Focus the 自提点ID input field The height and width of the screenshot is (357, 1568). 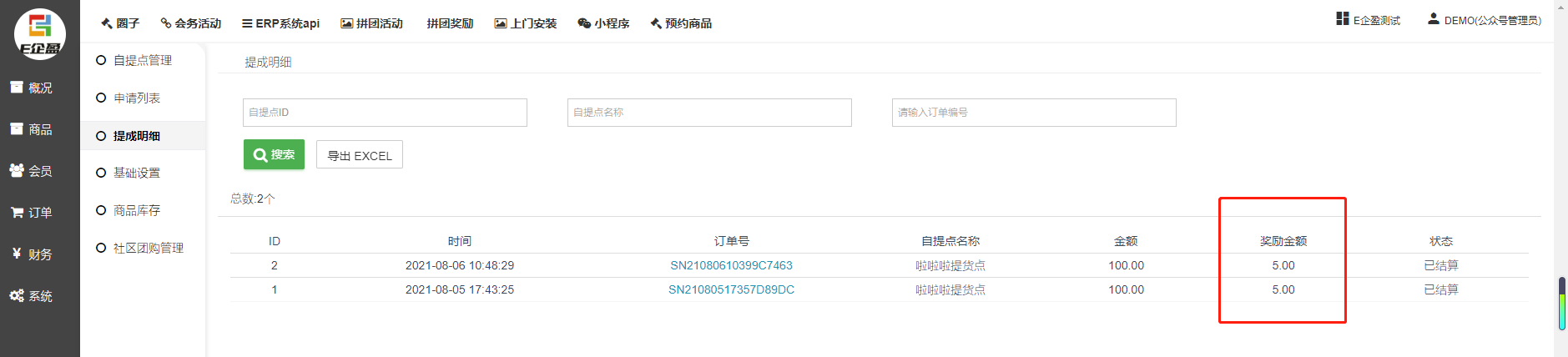tap(385, 113)
